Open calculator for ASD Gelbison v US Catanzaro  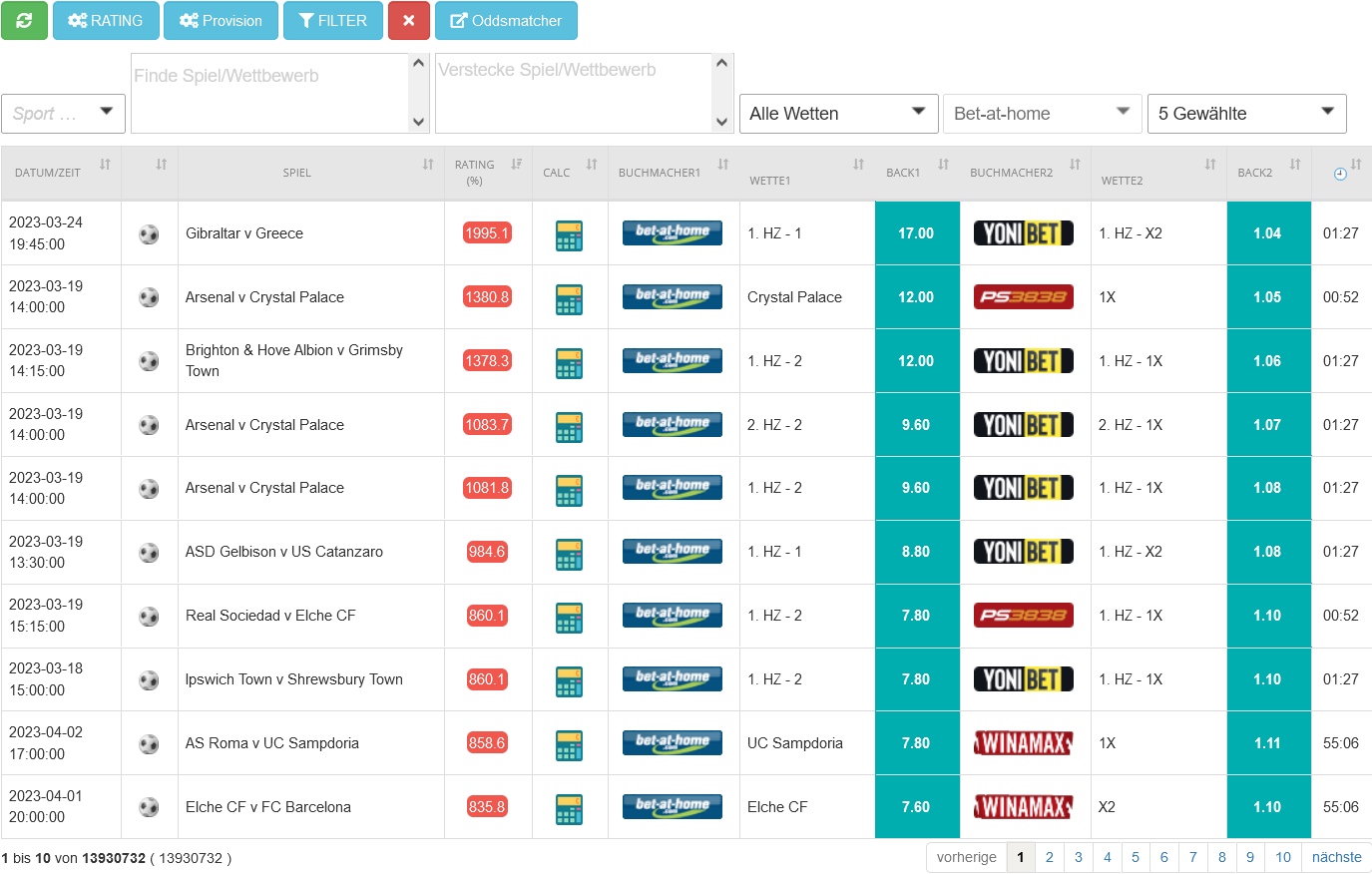click(x=569, y=554)
